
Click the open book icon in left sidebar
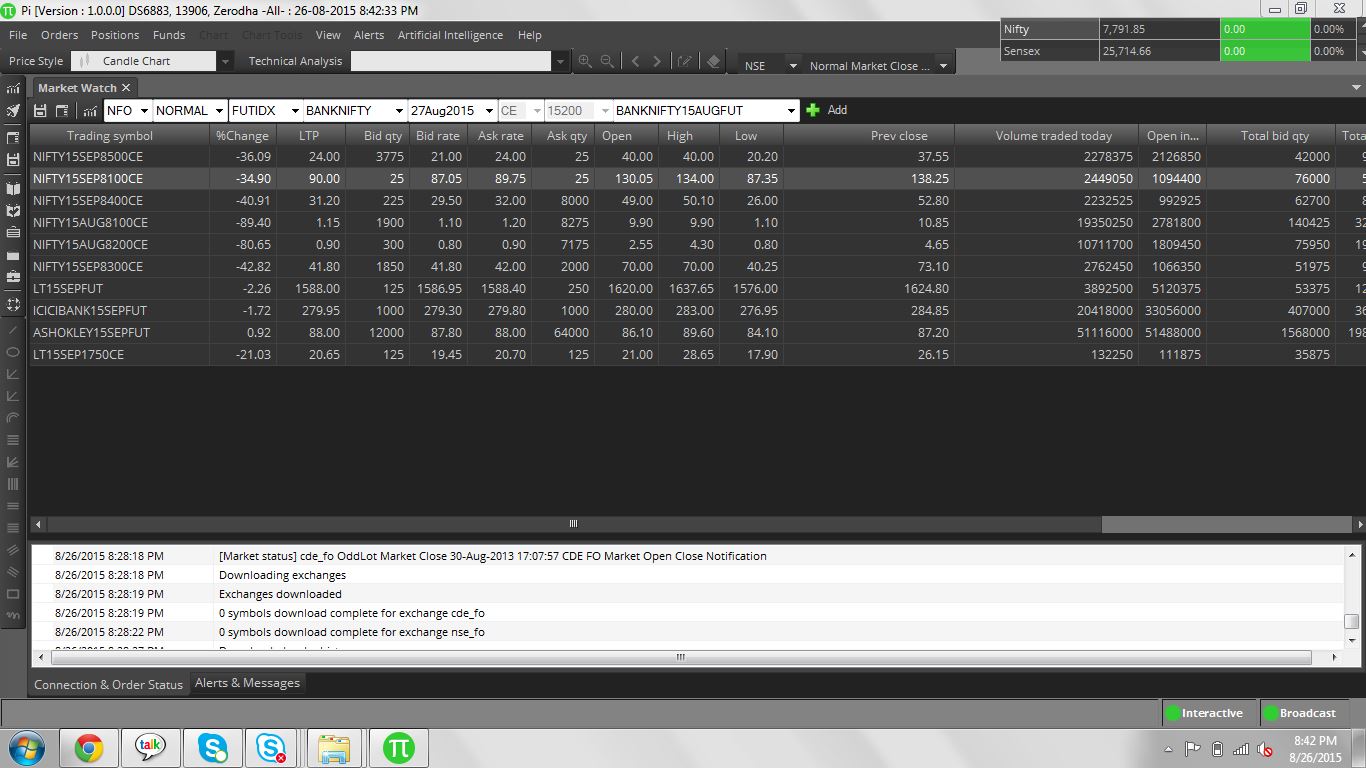pos(13,188)
